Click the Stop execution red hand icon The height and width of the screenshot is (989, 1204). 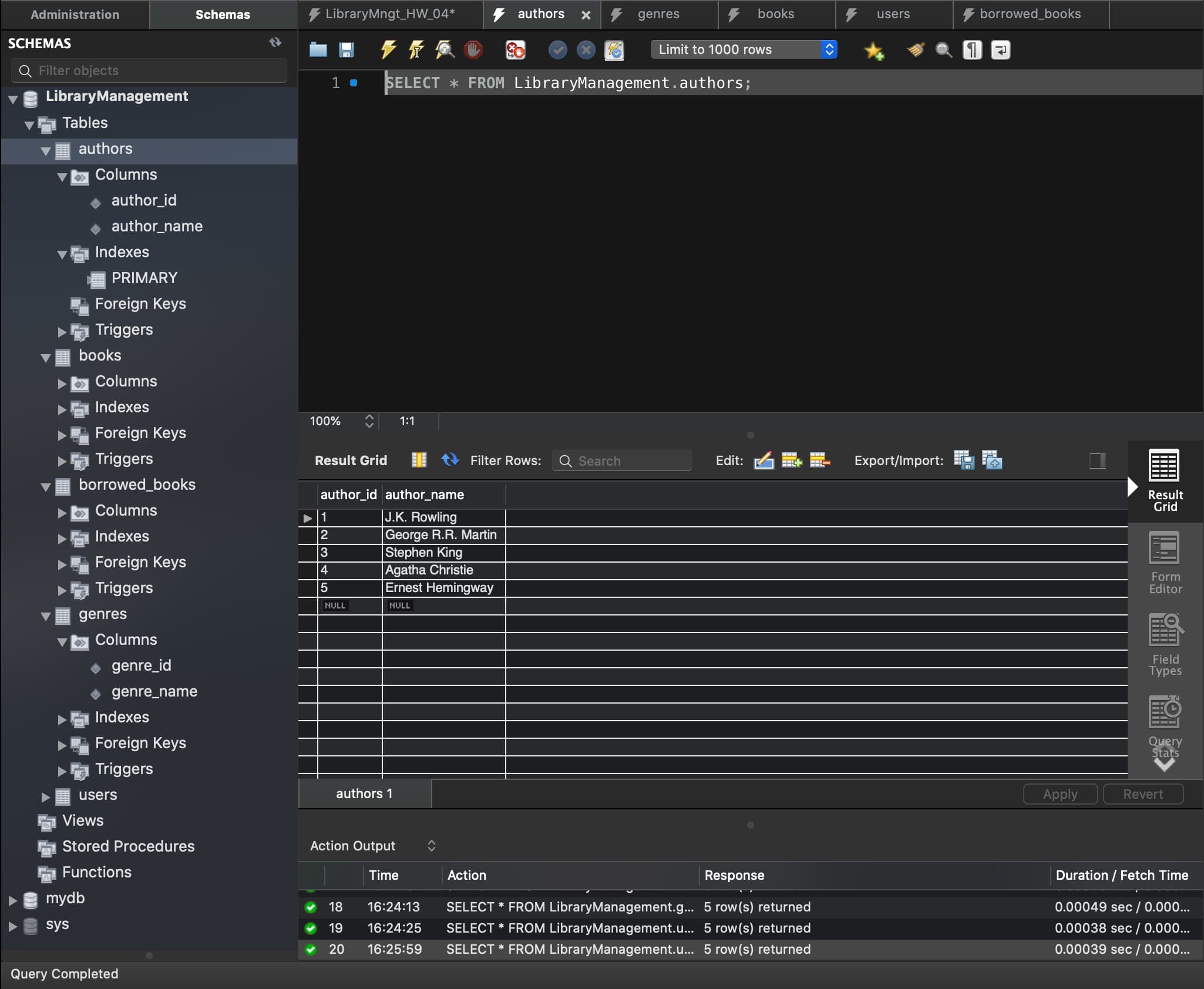pos(473,50)
